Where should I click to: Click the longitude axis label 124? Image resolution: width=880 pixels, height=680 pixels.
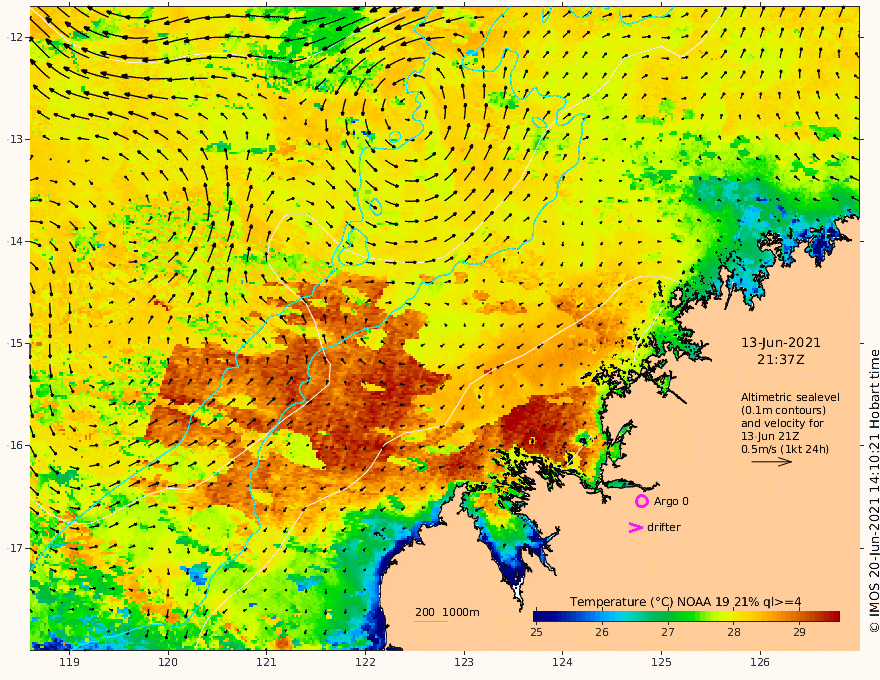(x=563, y=663)
